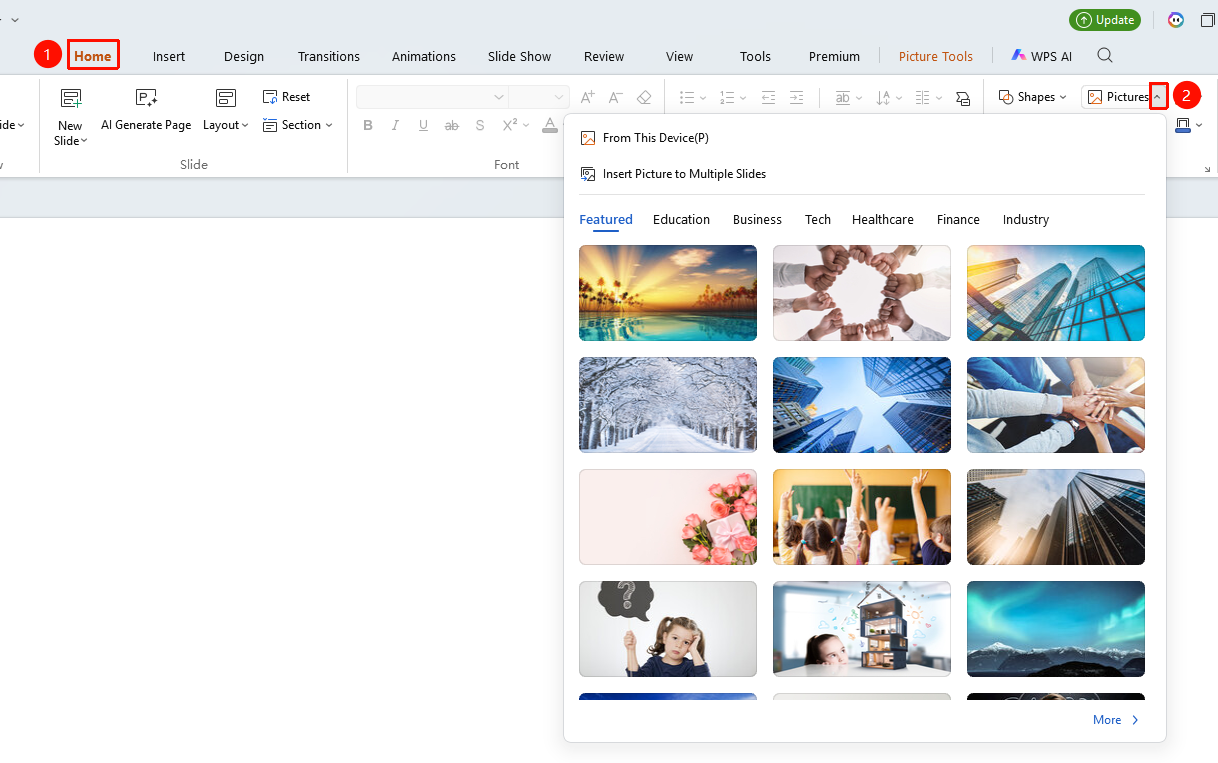Open the font color swatch
The height and width of the screenshot is (763, 1218).
click(x=550, y=125)
